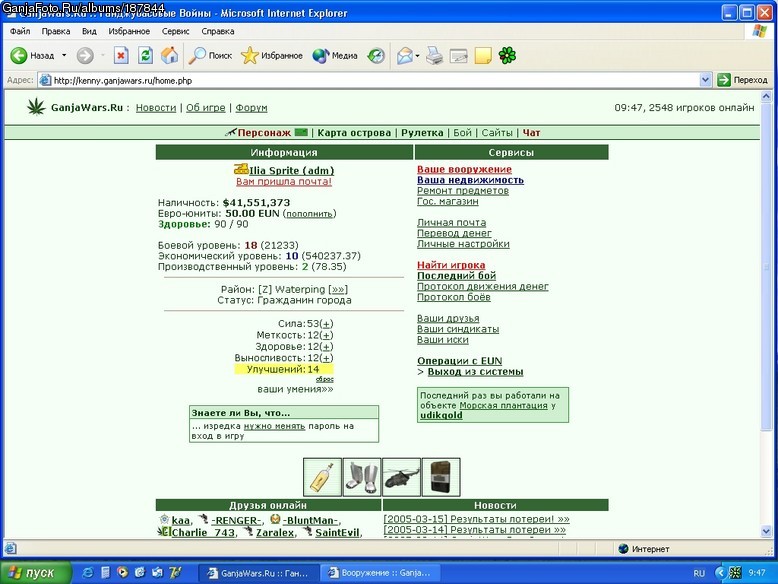Screen dimensions: 778x584
Task: Select the helicopter item thumbnail
Action: click(x=401, y=477)
